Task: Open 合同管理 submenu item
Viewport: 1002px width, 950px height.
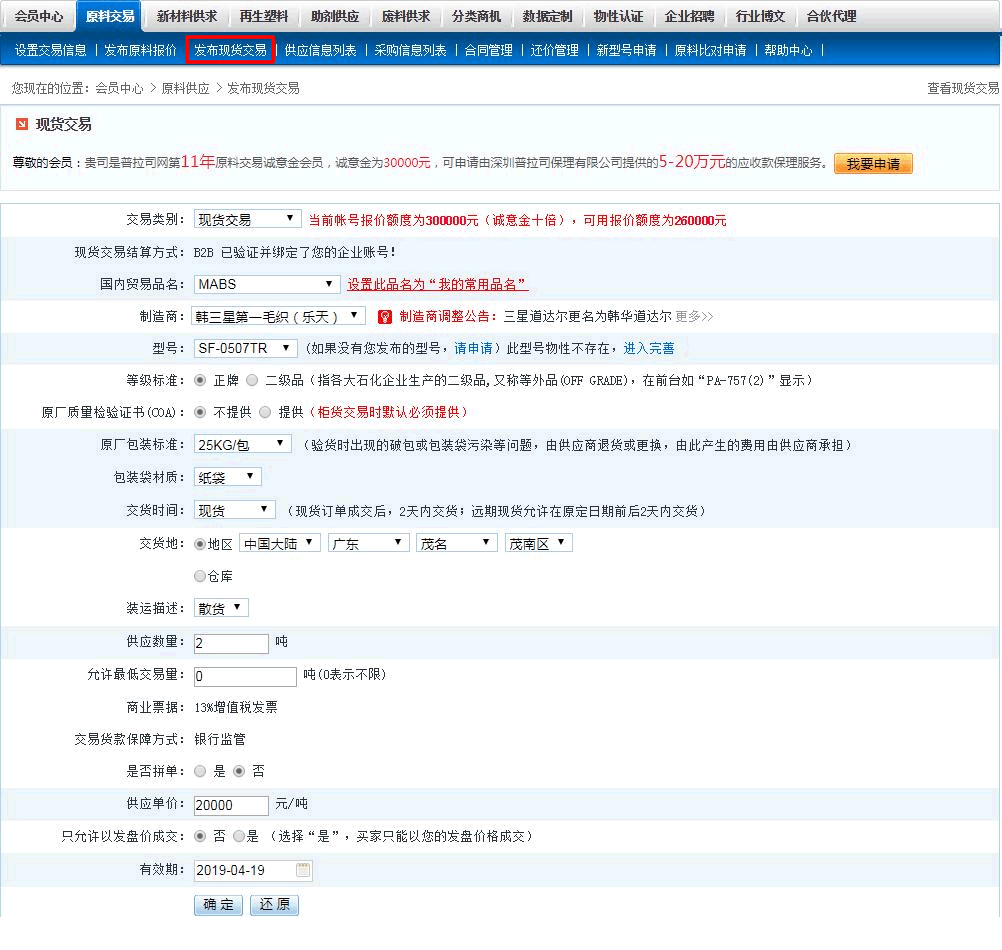Action: [x=488, y=50]
